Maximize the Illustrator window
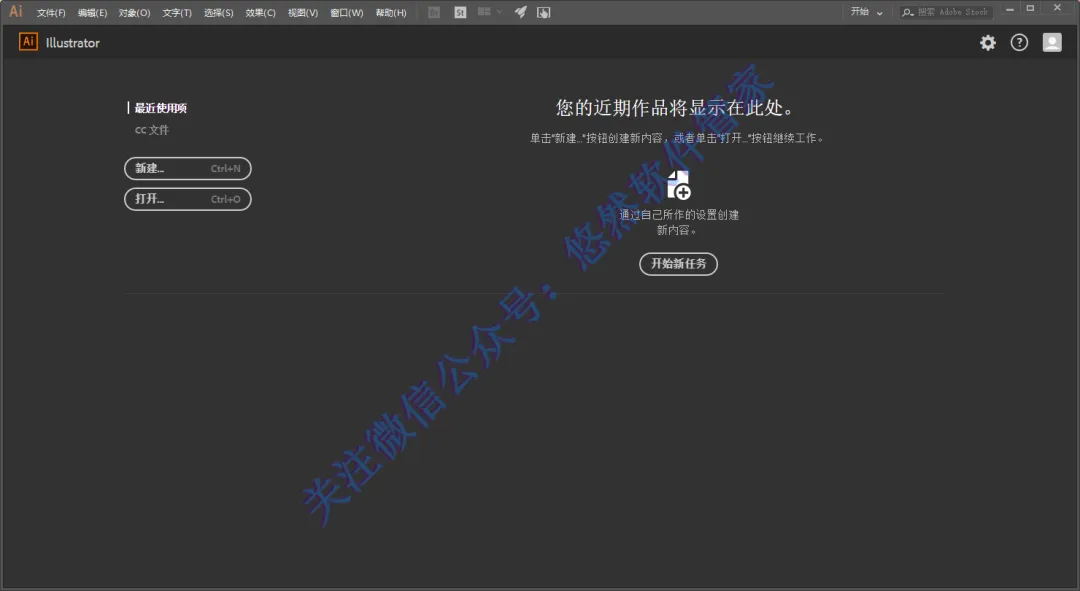Viewport: 1080px width, 591px height. [1030, 9]
